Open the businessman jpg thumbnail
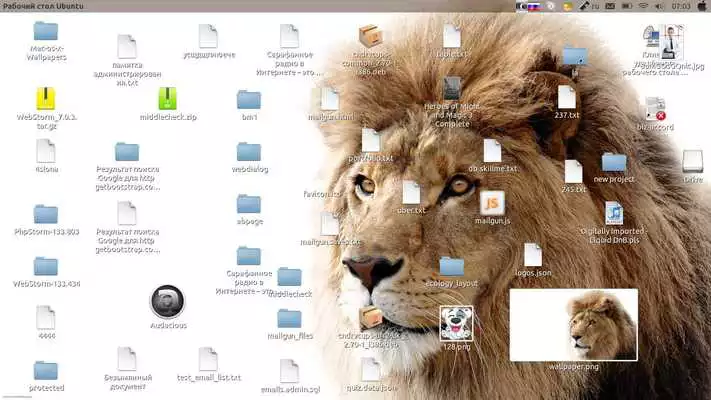This screenshot has width=711, height=400. pos(671,43)
